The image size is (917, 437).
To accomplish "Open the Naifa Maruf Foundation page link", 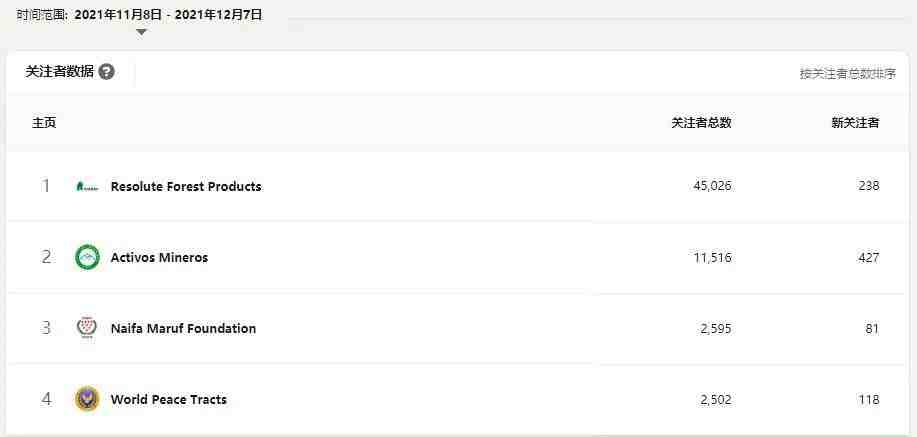I will [183, 328].
